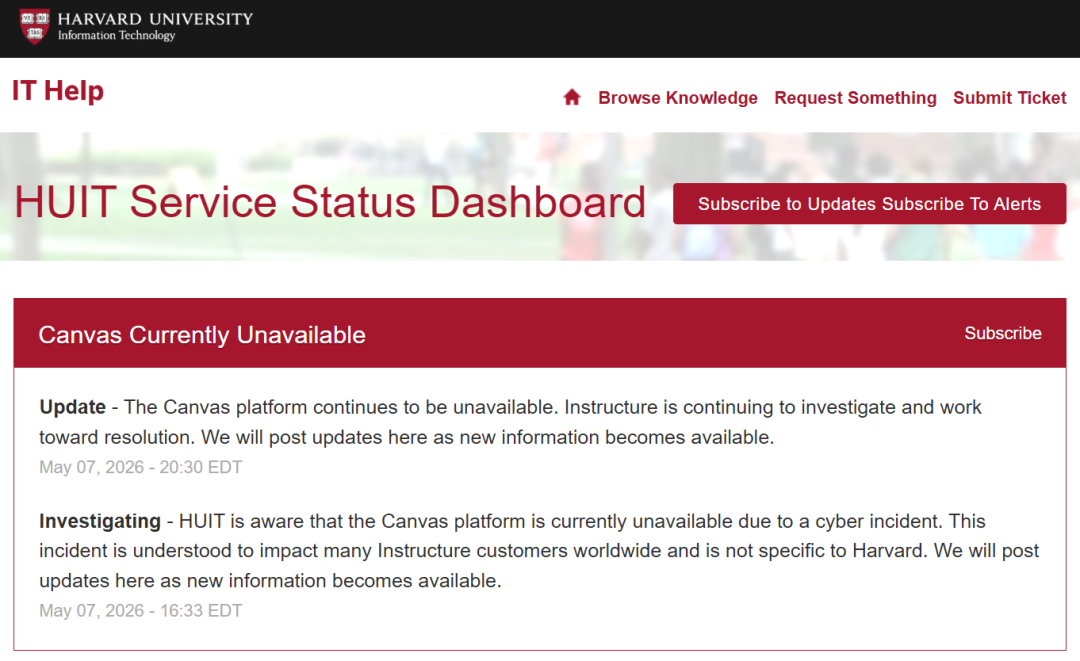Go to the home page via house icon
The image size is (1080, 661).
tap(572, 97)
